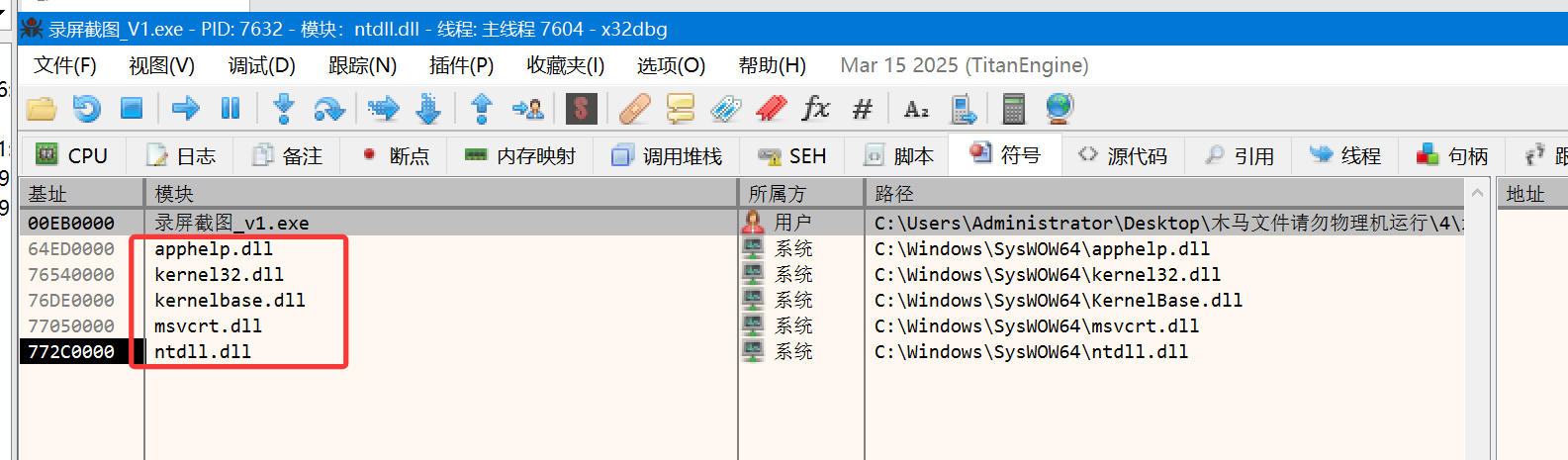Open variables with the hash icon
The height and width of the screenshot is (460, 1568).
click(x=863, y=109)
